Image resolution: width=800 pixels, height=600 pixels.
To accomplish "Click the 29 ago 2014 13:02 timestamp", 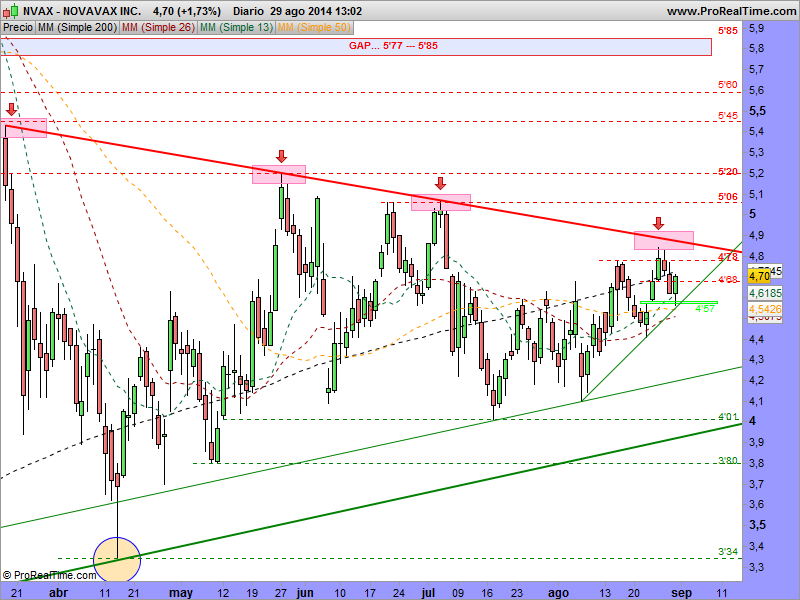I will (316, 11).
